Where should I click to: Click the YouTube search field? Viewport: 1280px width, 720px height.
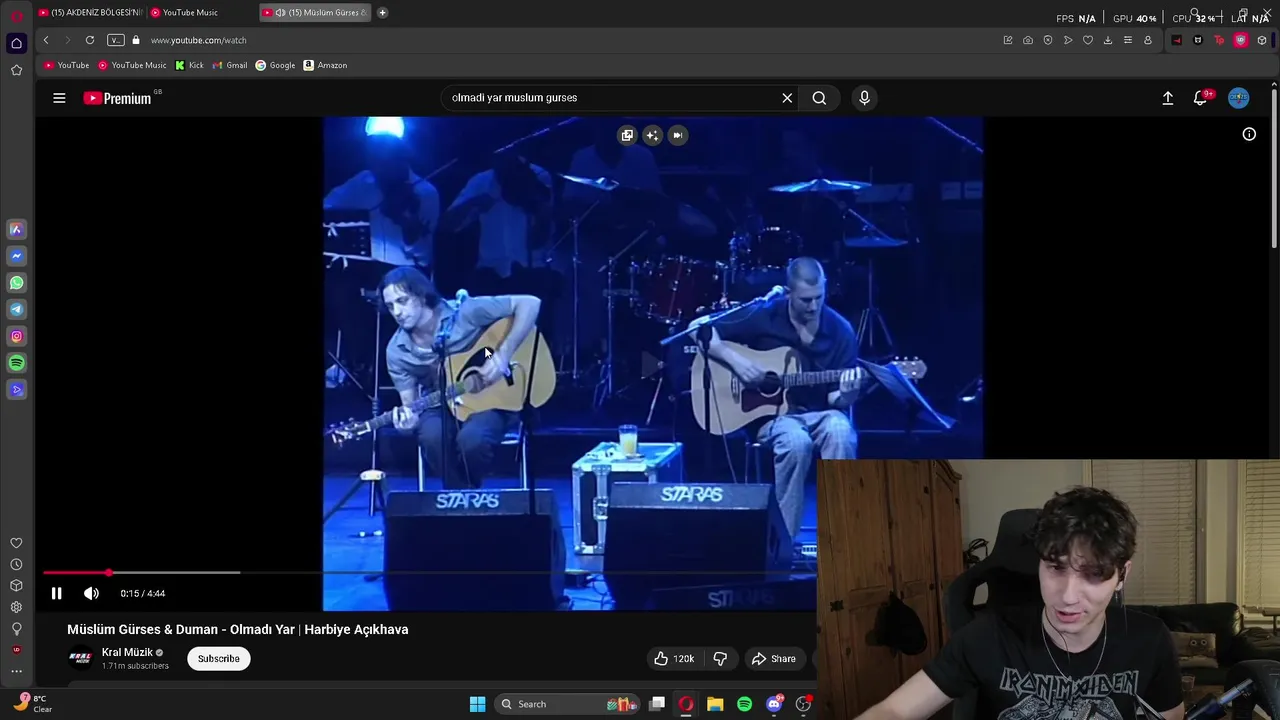pos(612,98)
